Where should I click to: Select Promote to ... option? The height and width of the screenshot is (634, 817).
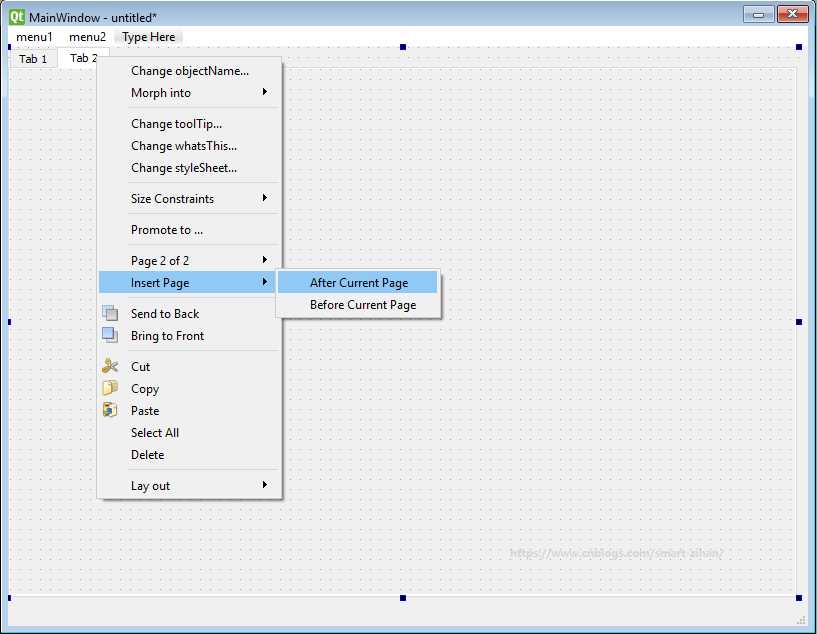(x=190, y=230)
